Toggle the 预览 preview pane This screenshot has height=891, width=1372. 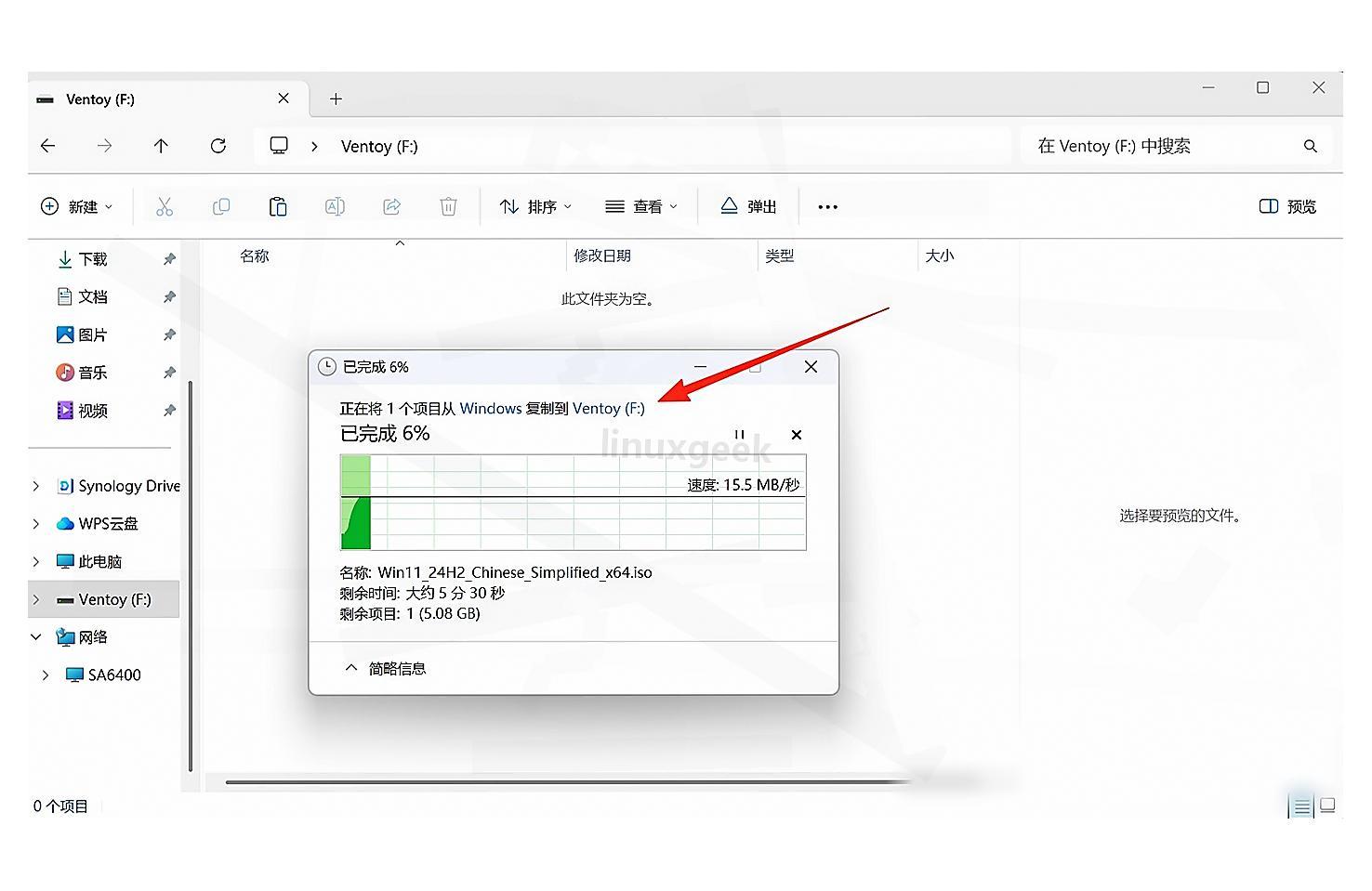1287,206
